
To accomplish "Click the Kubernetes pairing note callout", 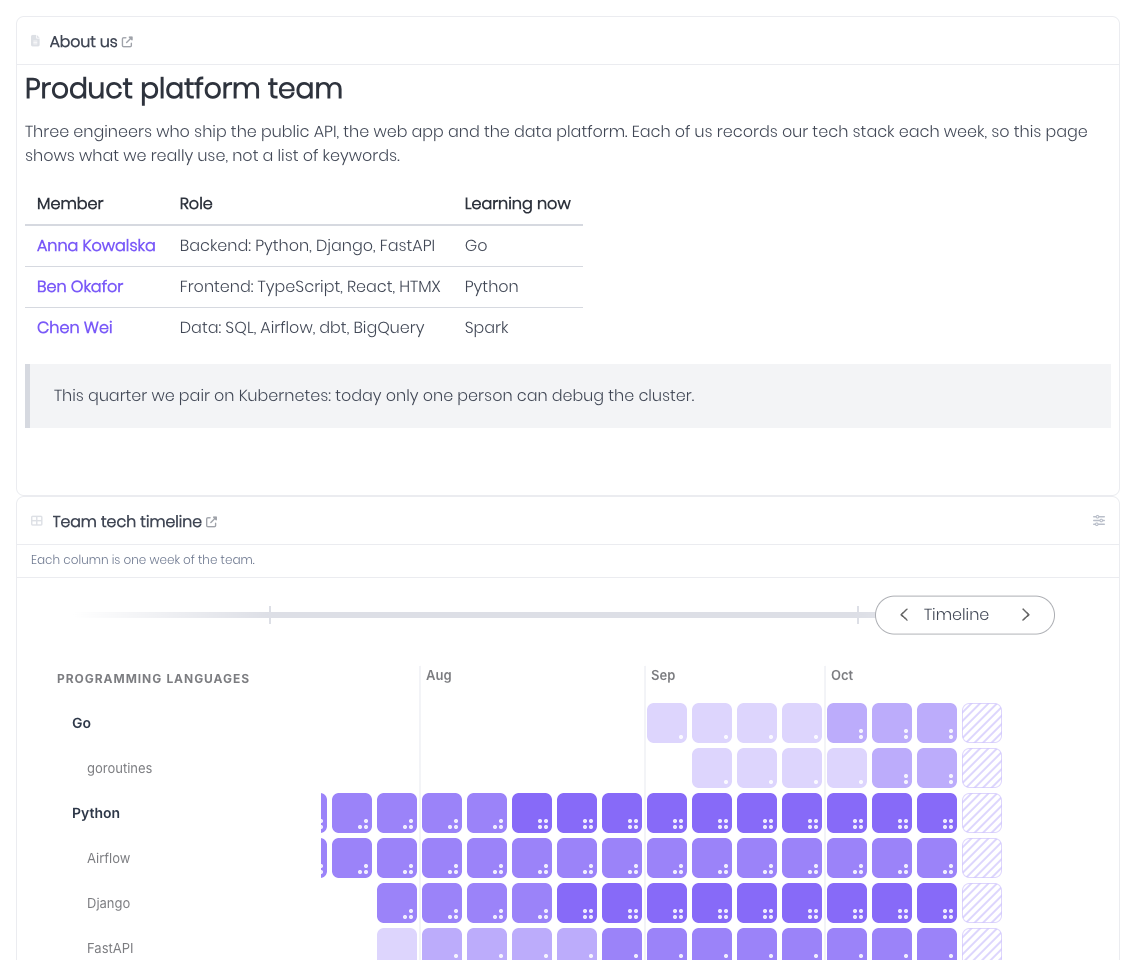I will (568, 396).
